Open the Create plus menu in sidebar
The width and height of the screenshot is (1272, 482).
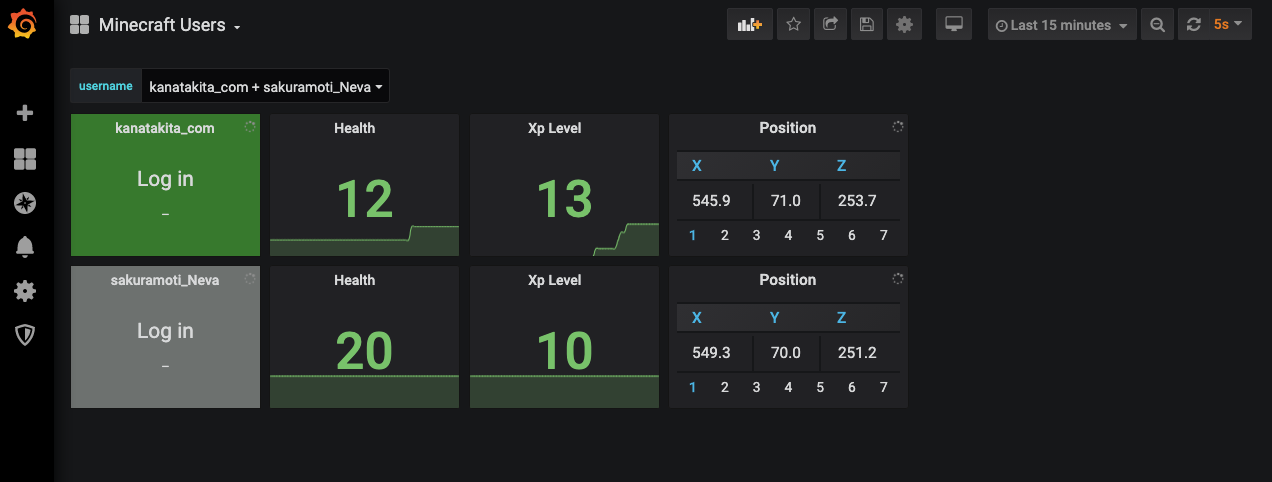(26, 113)
